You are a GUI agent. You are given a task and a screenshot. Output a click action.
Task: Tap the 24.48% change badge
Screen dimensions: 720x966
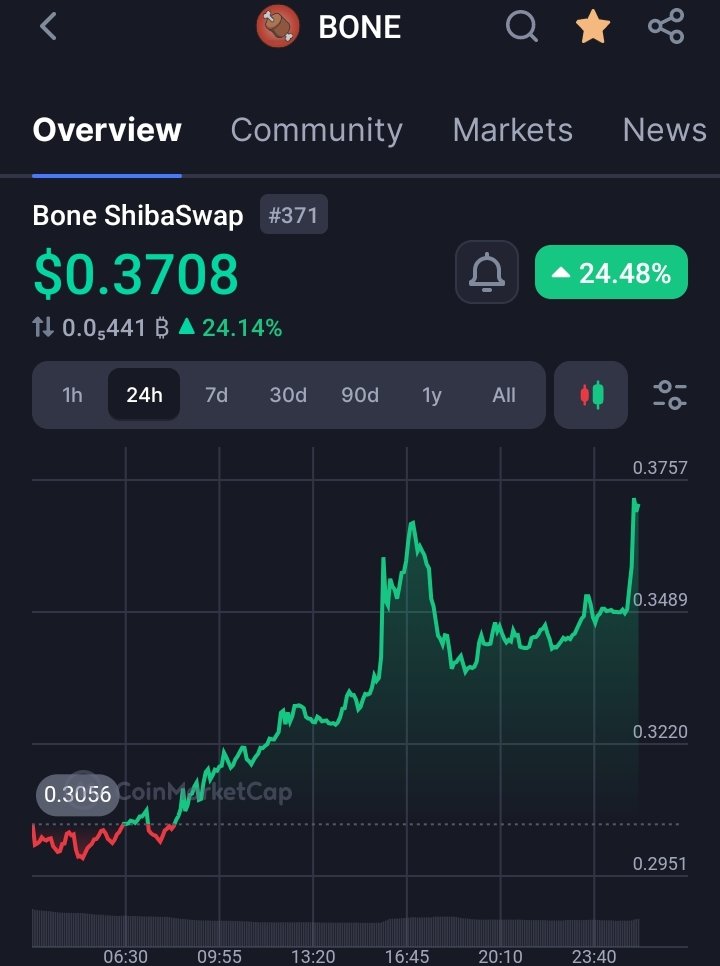pyautogui.click(x=611, y=272)
